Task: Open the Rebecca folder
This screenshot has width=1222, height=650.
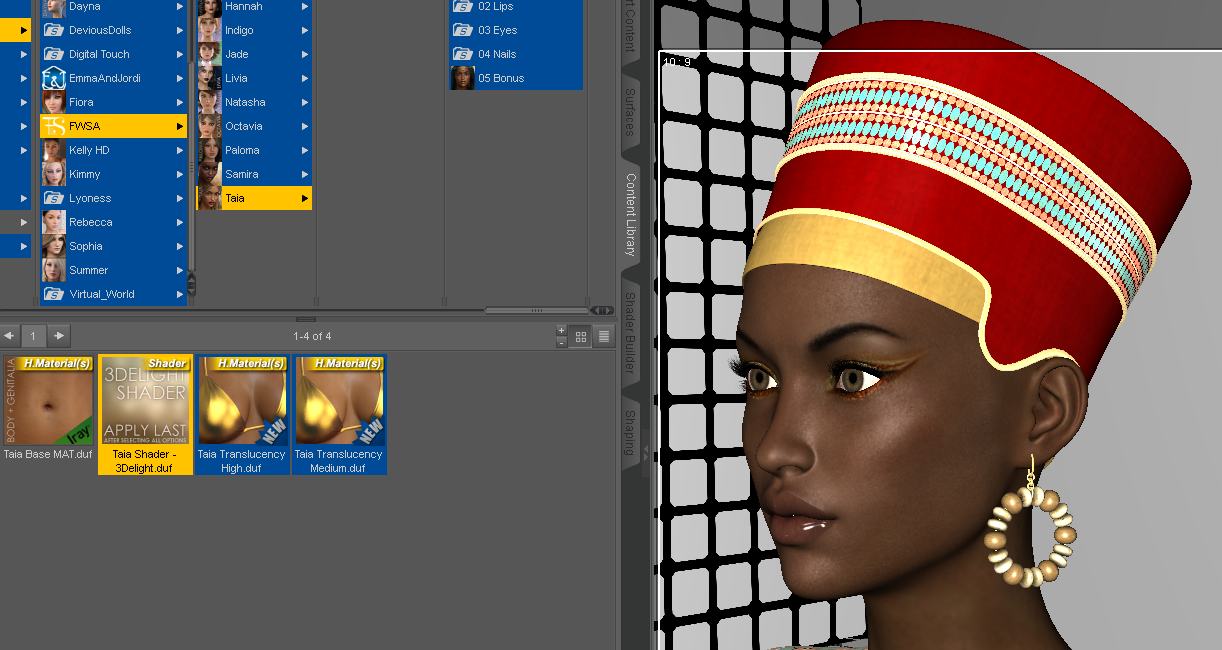Action: click(113, 222)
